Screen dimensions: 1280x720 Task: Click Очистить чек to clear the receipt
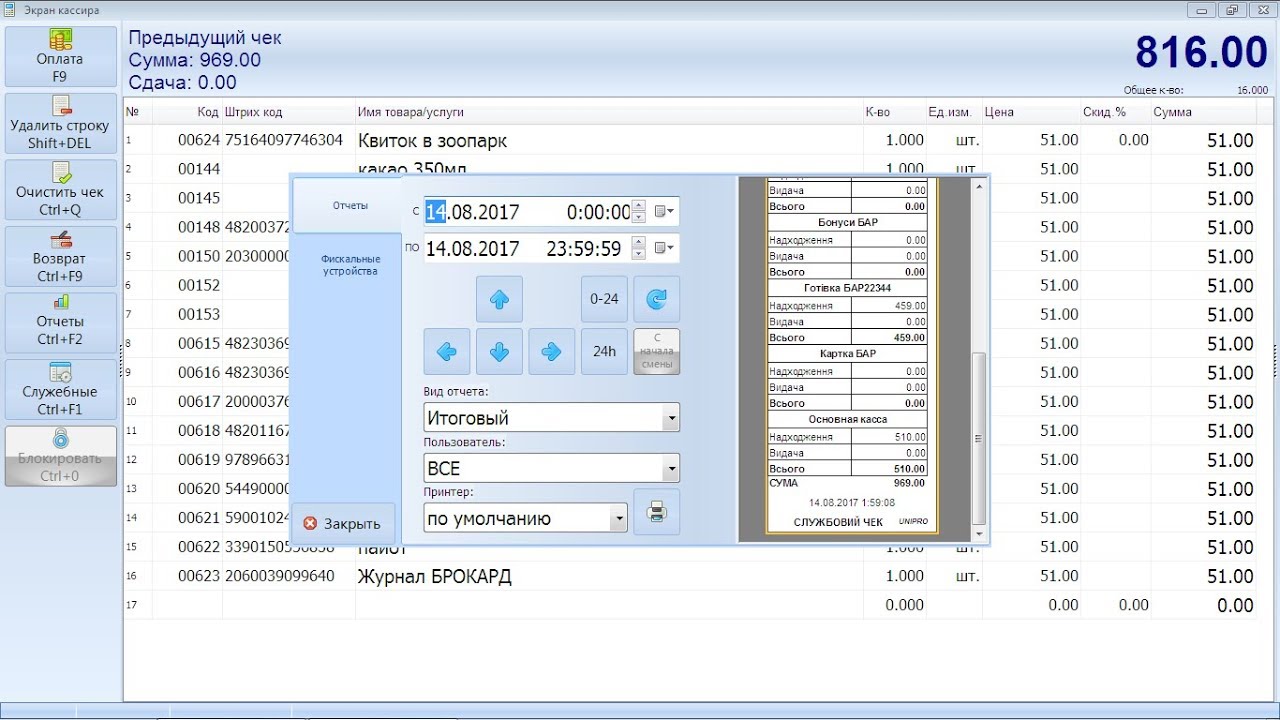(x=60, y=190)
